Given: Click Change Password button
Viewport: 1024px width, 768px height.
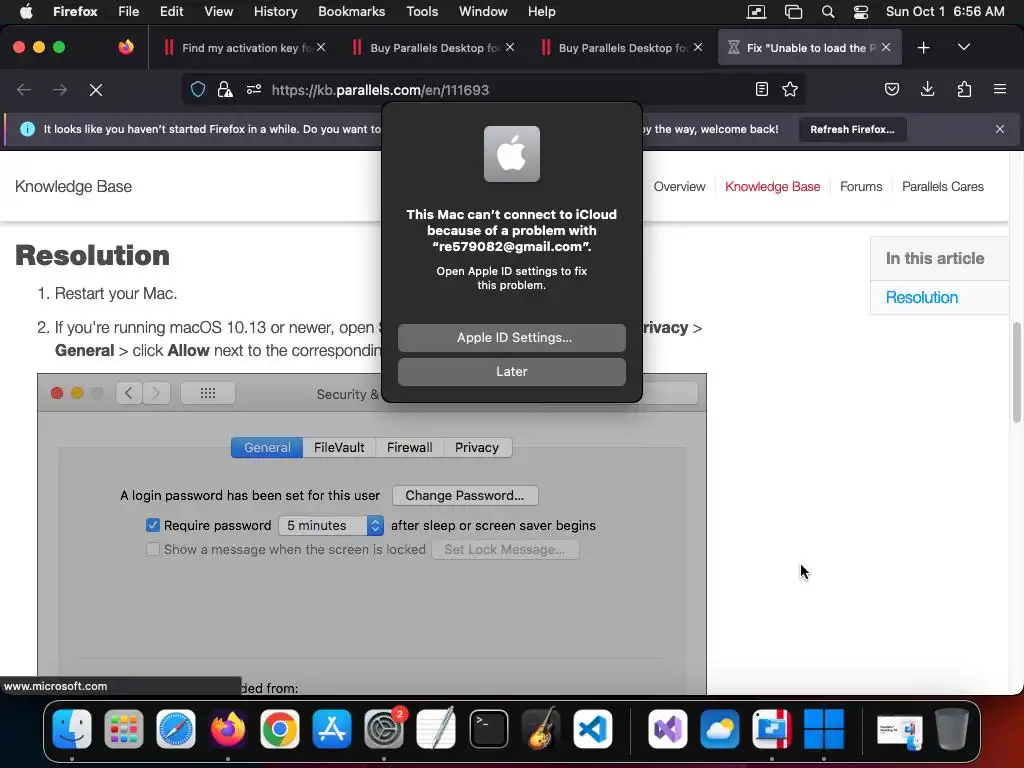Looking at the screenshot, I should click(465, 495).
